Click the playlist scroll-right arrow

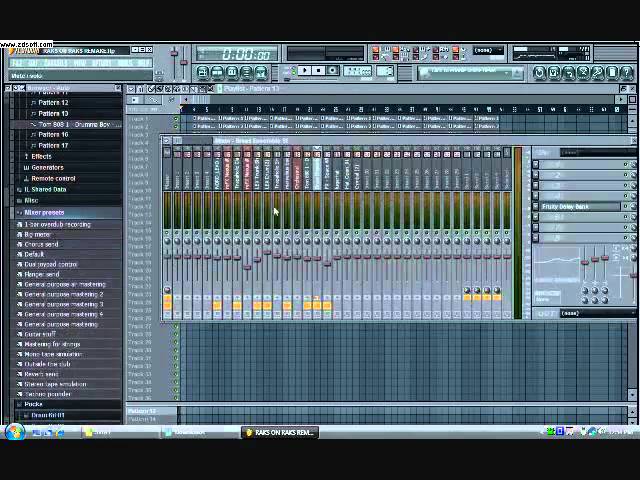coord(621,100)
